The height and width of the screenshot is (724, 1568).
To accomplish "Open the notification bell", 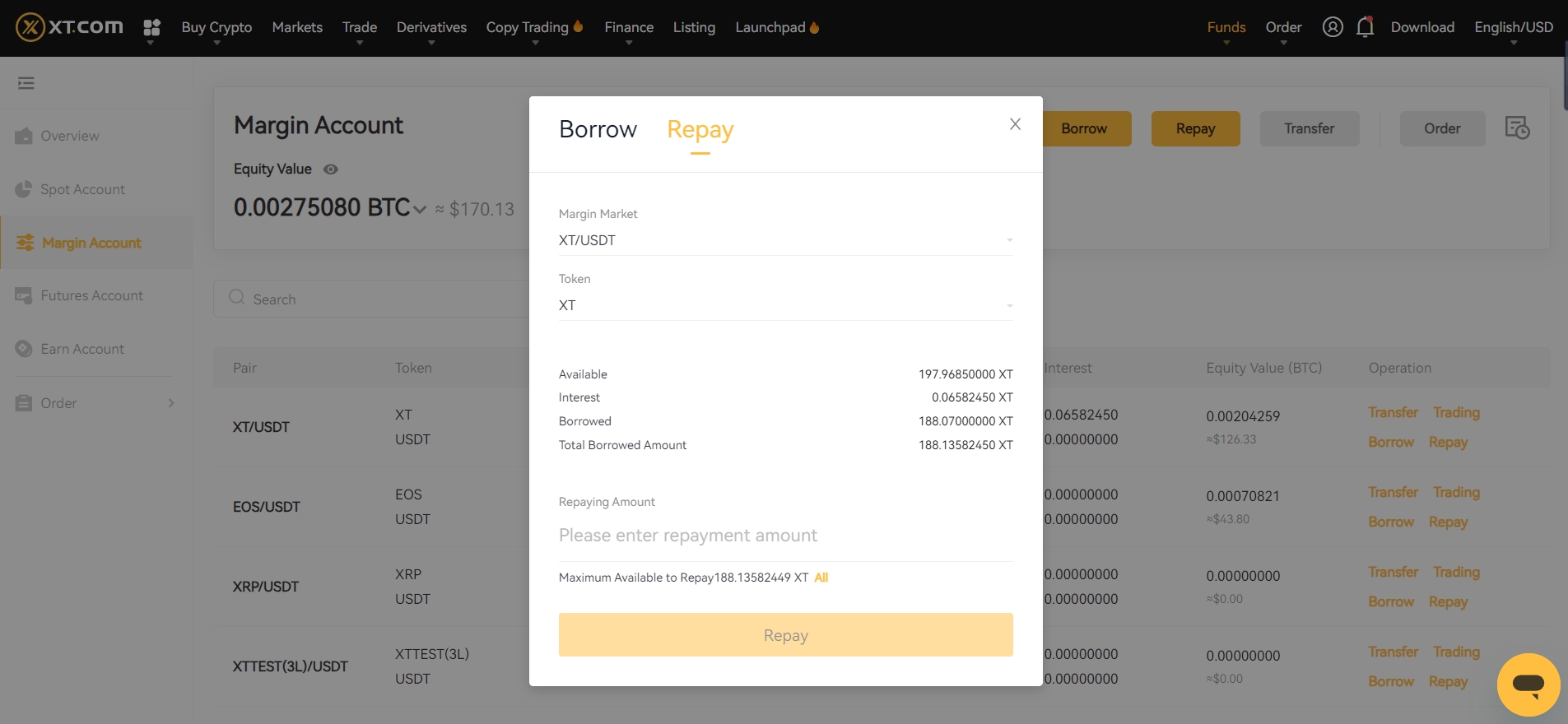I will point(1365,27).
